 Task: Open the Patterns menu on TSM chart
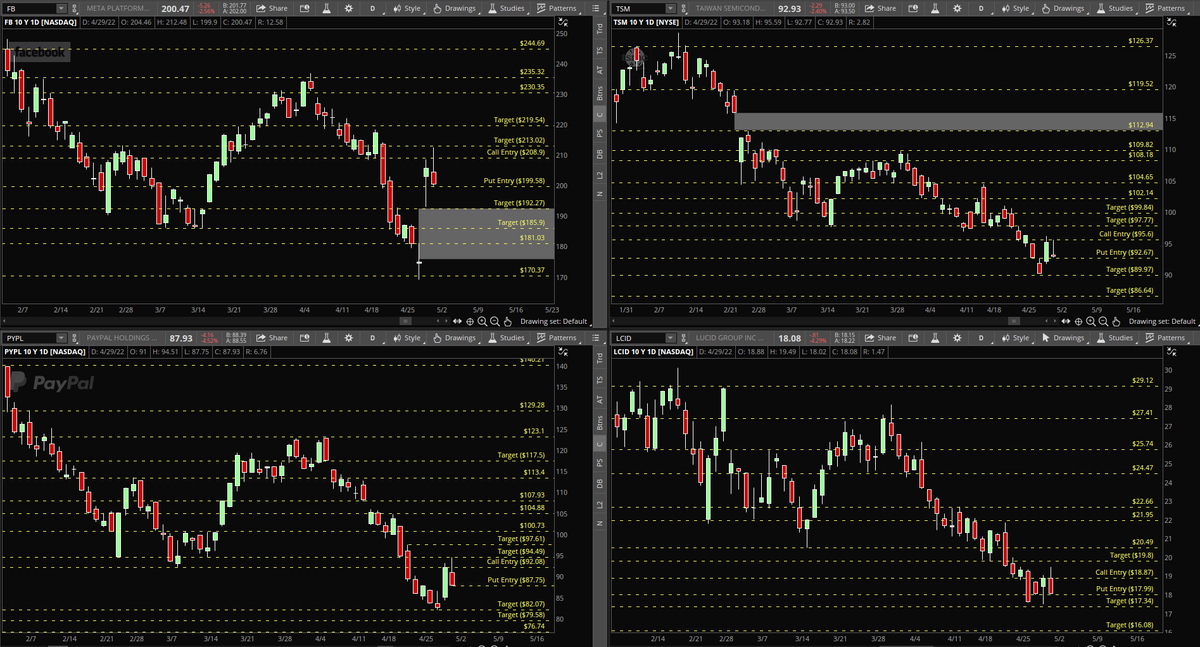pos(1167,8)
